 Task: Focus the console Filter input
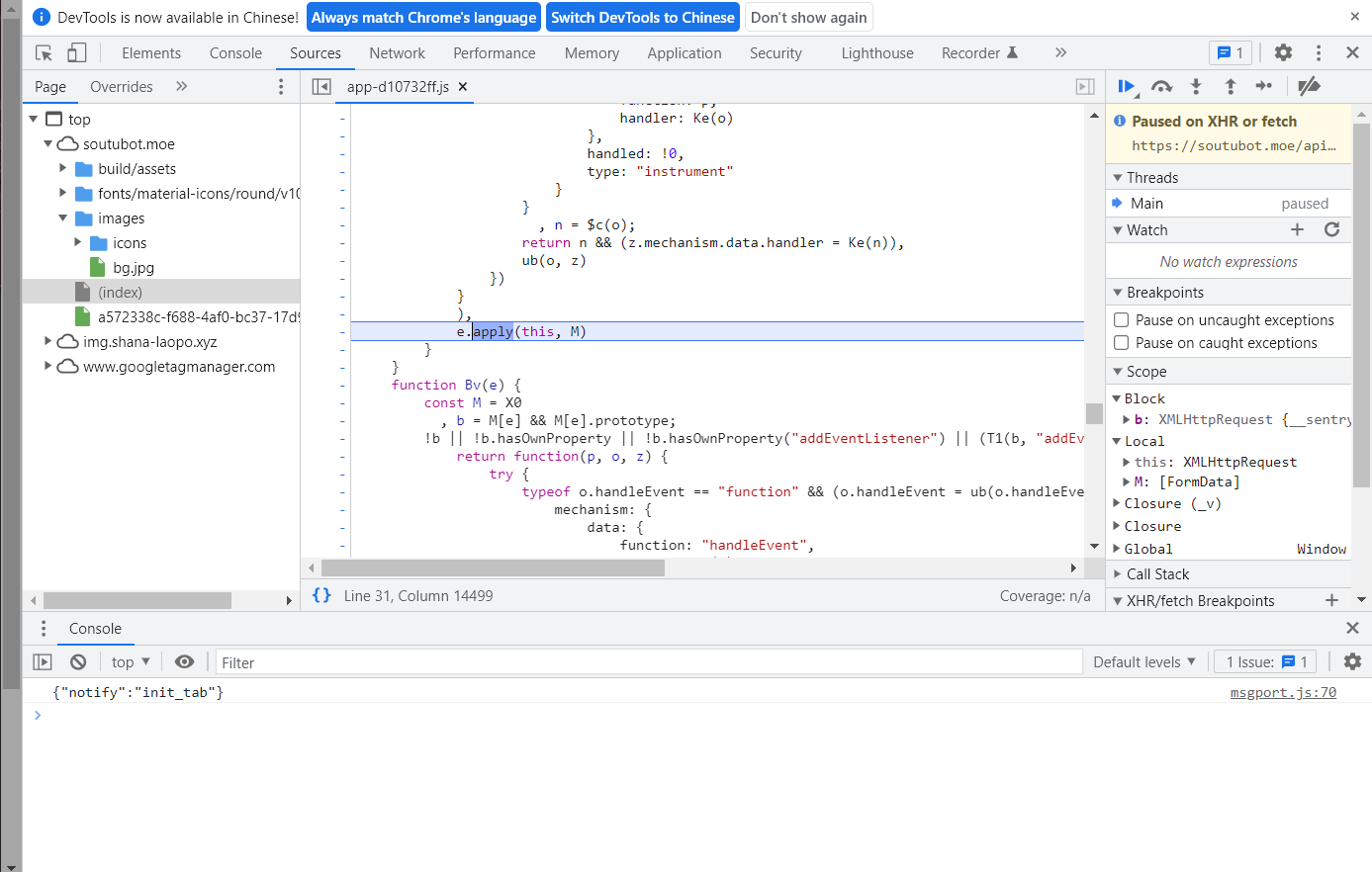pos(649,662)
